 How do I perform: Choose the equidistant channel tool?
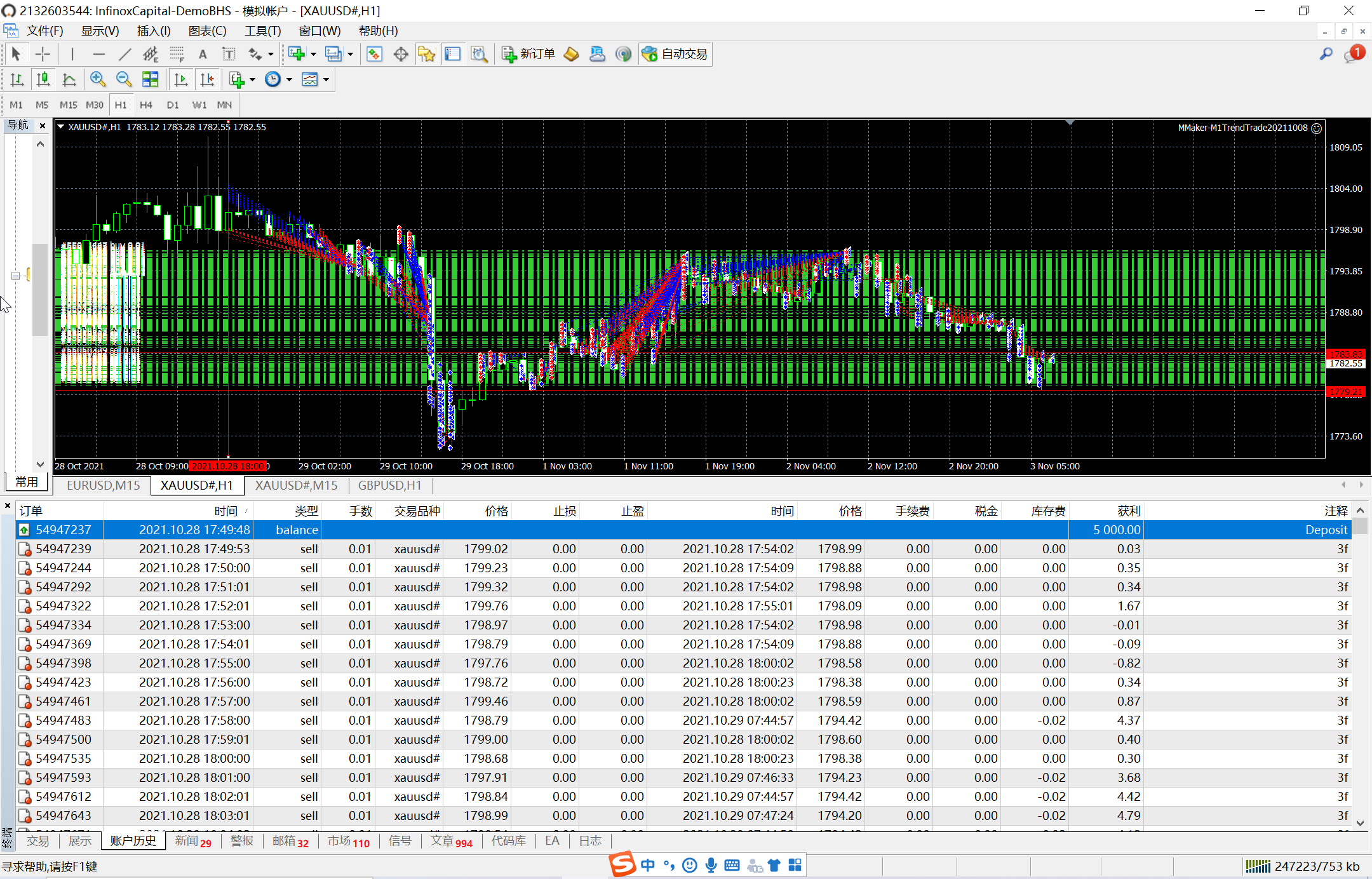tap(151, 54)
